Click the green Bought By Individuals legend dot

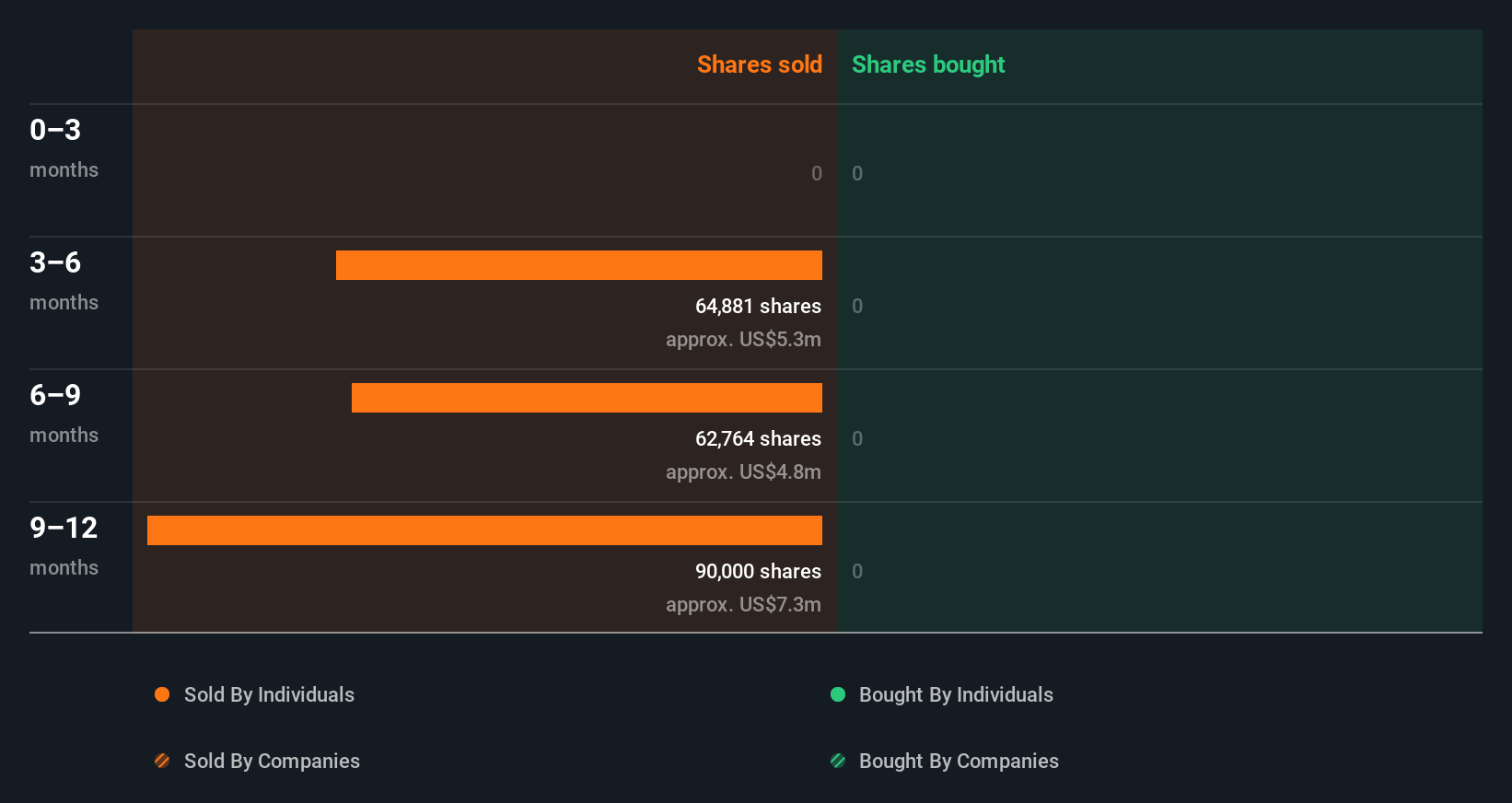click(838, 694)
